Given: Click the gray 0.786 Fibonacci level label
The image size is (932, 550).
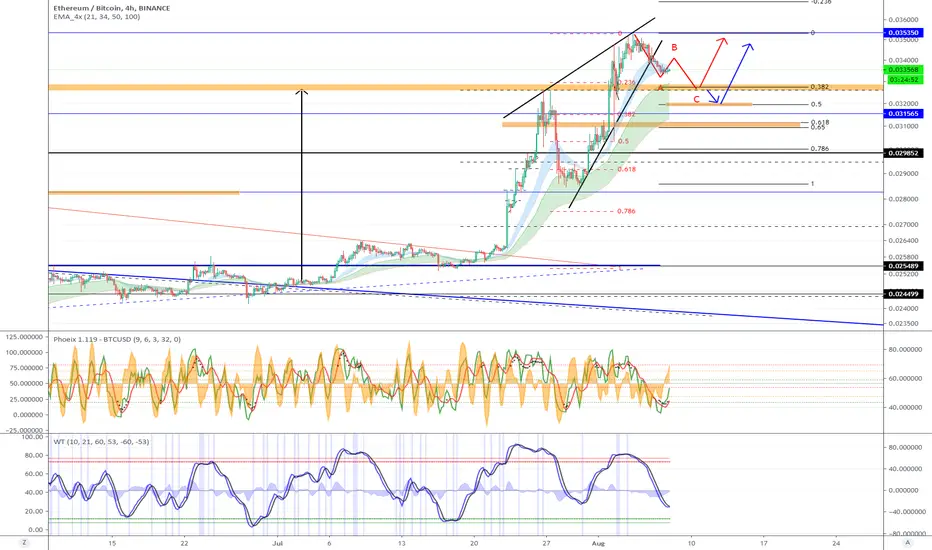Looking at the screenshot, I should (820, 149).
